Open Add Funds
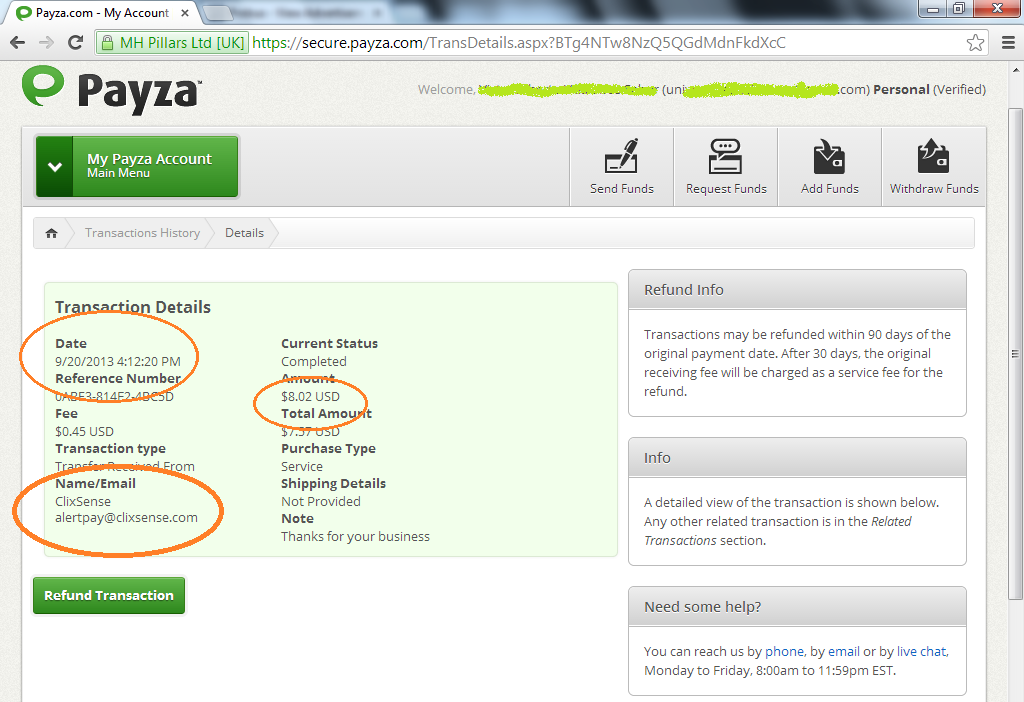Screen dimensions: 1024x702 [x=829, y=167]
